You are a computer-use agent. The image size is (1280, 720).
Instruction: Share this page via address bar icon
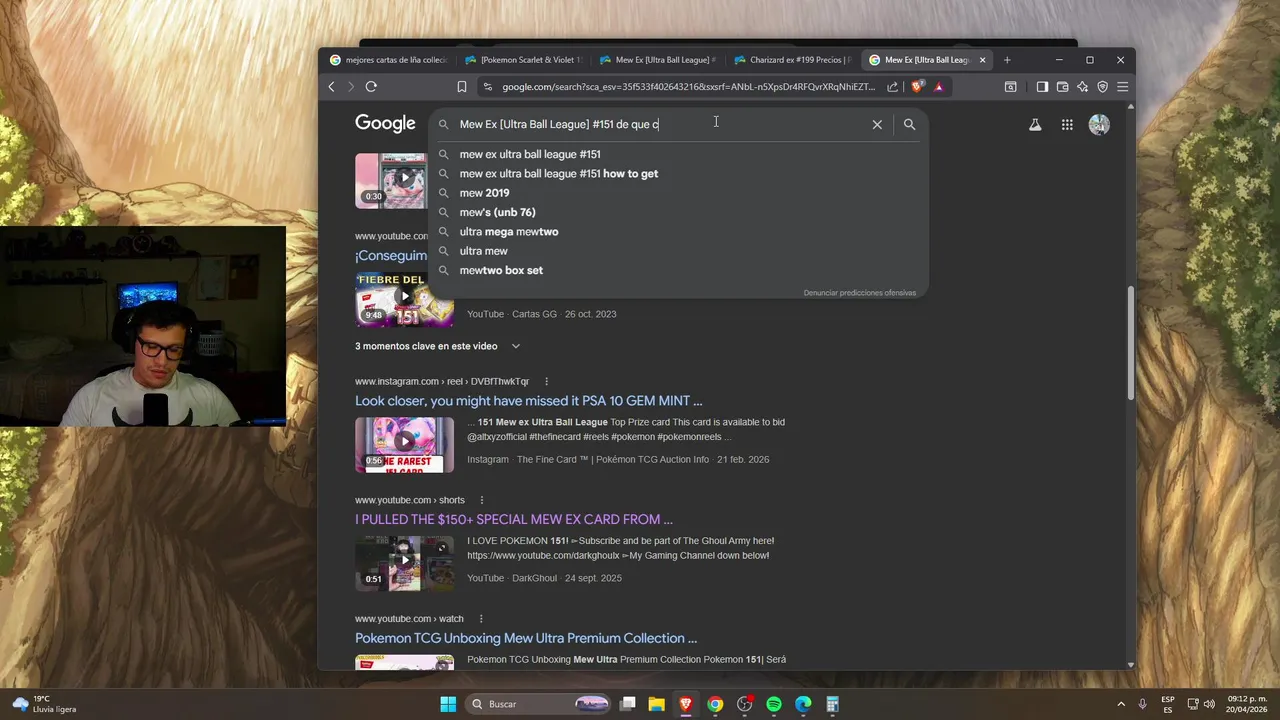(x=892, y=87)
